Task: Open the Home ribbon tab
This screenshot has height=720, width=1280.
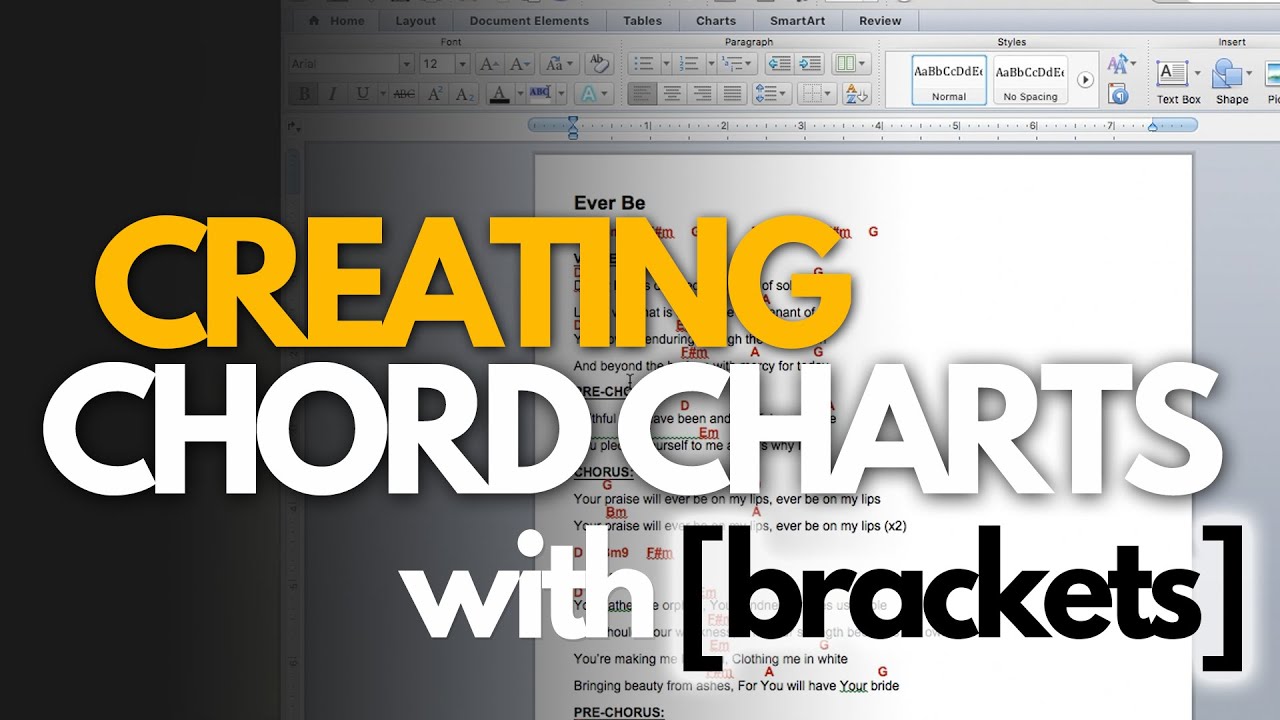Action: 336,20
